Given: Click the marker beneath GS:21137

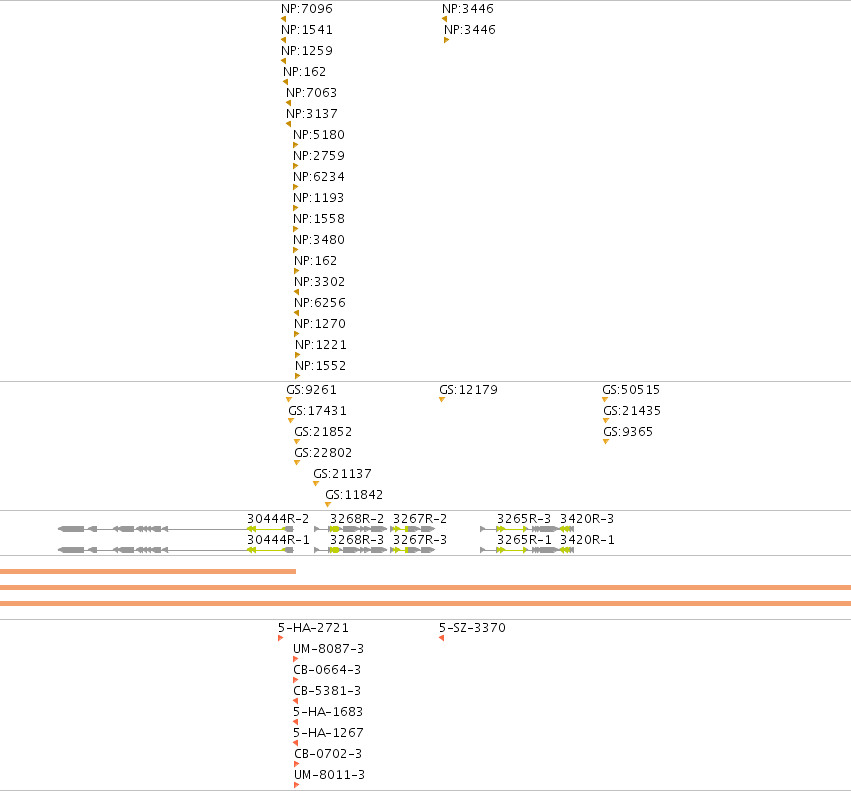Looking at the screenshot, I should click(316, 484).
